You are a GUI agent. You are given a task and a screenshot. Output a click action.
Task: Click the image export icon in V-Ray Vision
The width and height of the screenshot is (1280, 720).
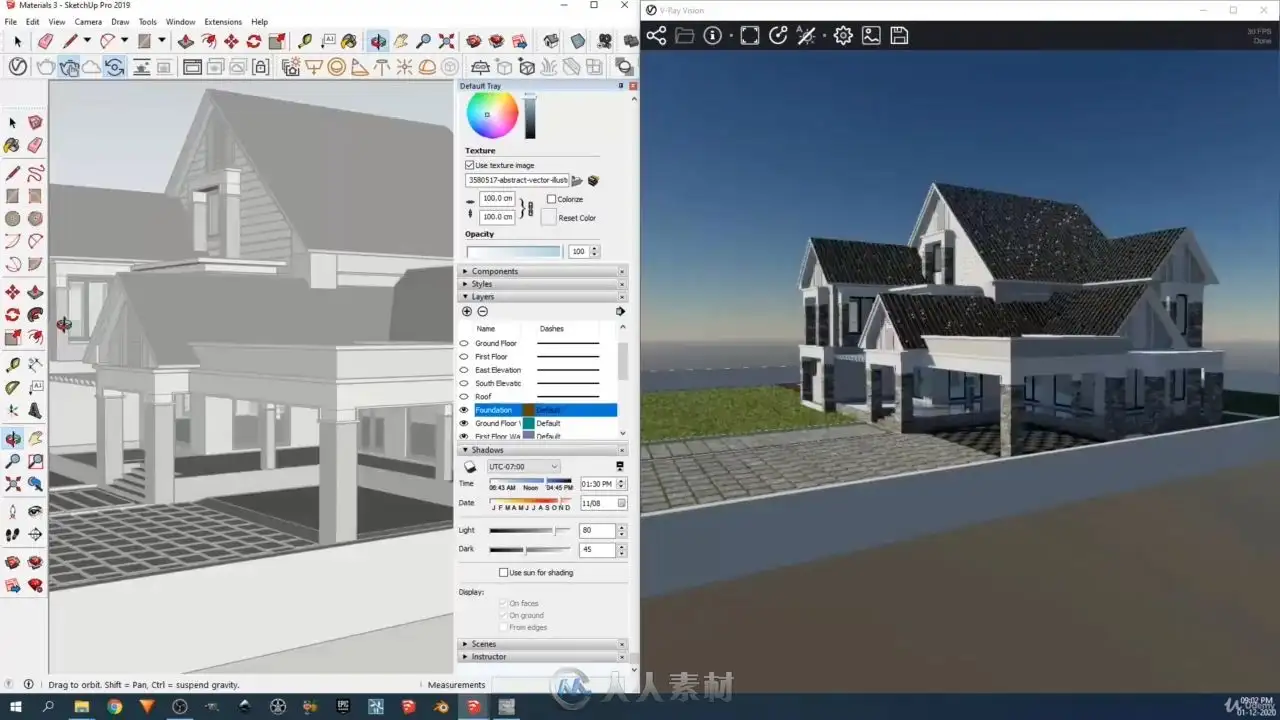click(x=871, y=36)
